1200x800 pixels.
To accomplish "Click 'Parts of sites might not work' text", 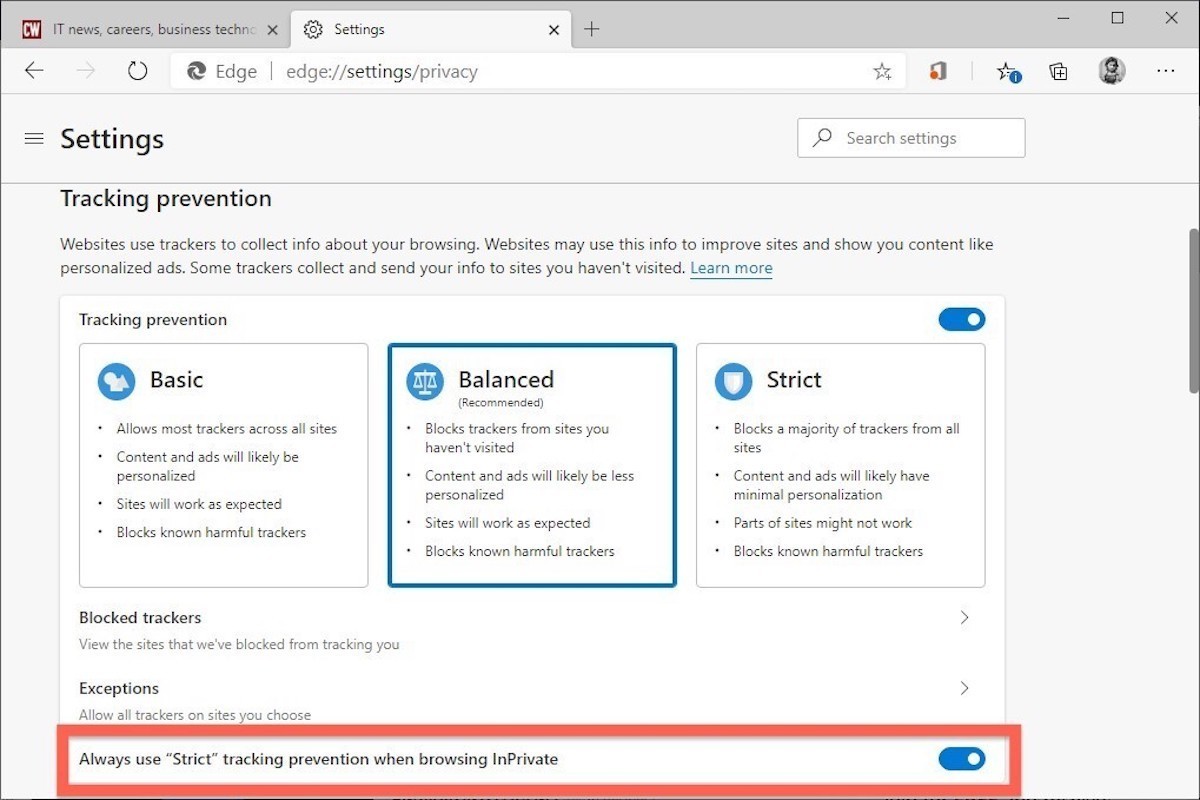I will (823, 522).
